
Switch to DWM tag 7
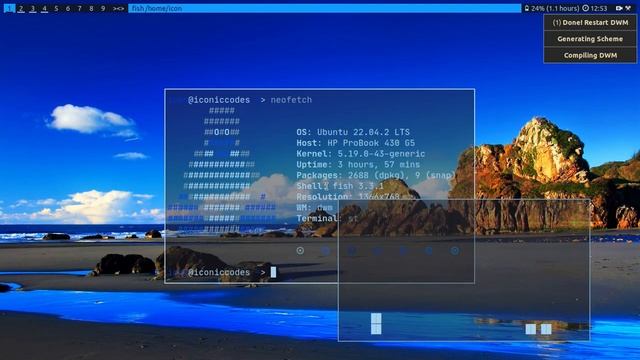[x=80, y=8]
